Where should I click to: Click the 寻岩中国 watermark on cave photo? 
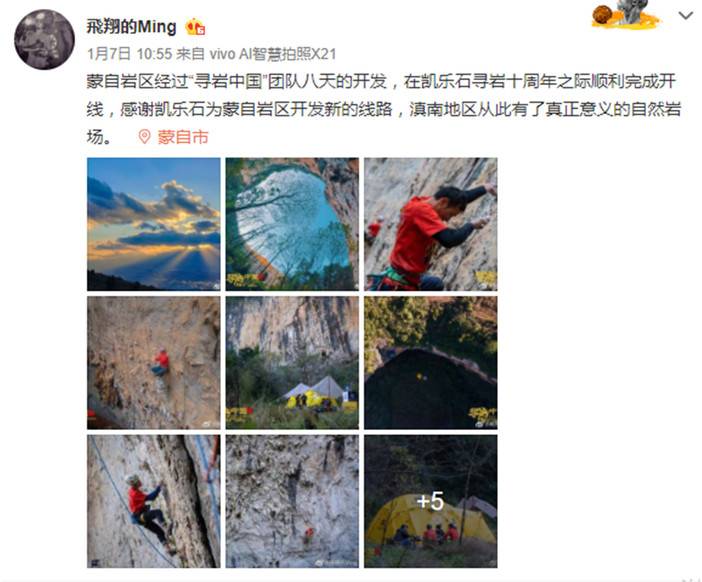(x=245, y=280)
